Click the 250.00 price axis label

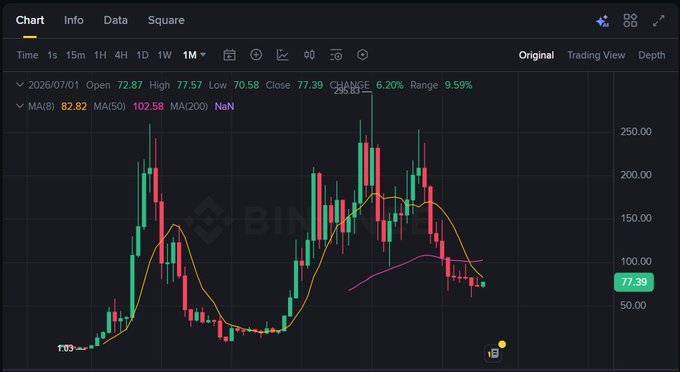point(636,131)
